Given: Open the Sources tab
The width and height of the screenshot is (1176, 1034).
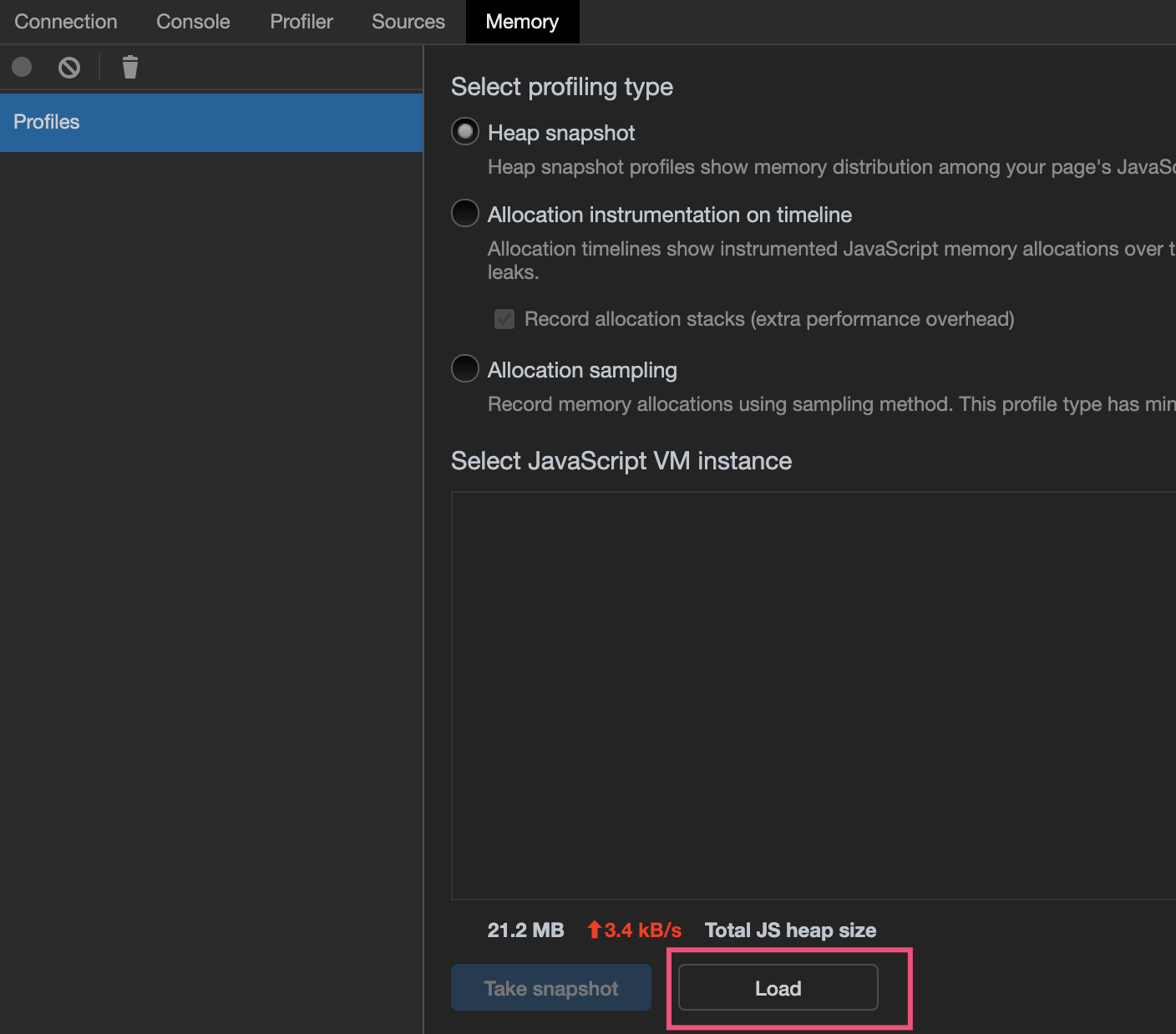Looking at the screenshot, I should pos(408,22).
